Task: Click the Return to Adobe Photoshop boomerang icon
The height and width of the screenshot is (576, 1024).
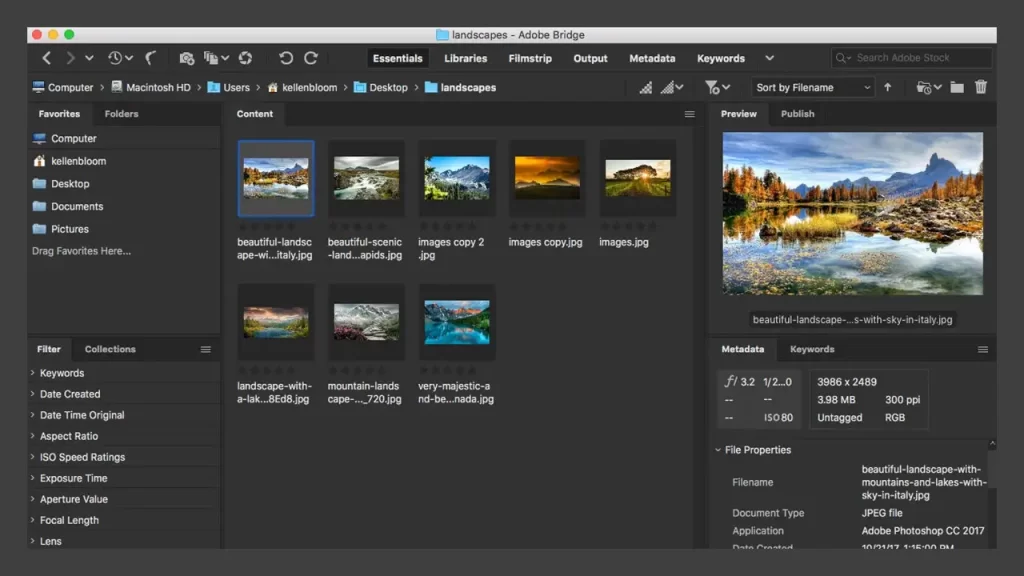Action: (151, 57)
